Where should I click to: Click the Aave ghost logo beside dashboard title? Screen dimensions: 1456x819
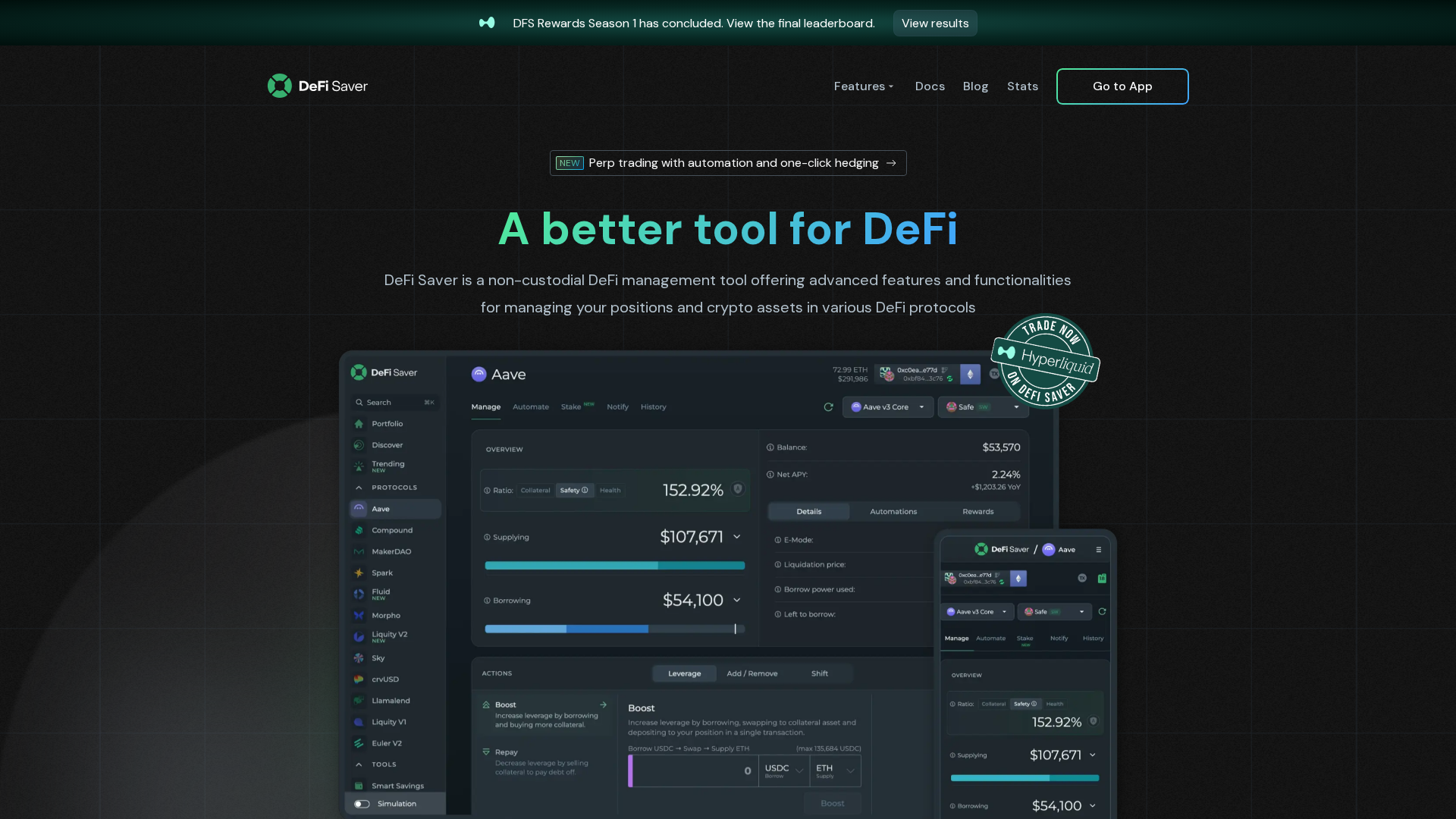[479, 374]
